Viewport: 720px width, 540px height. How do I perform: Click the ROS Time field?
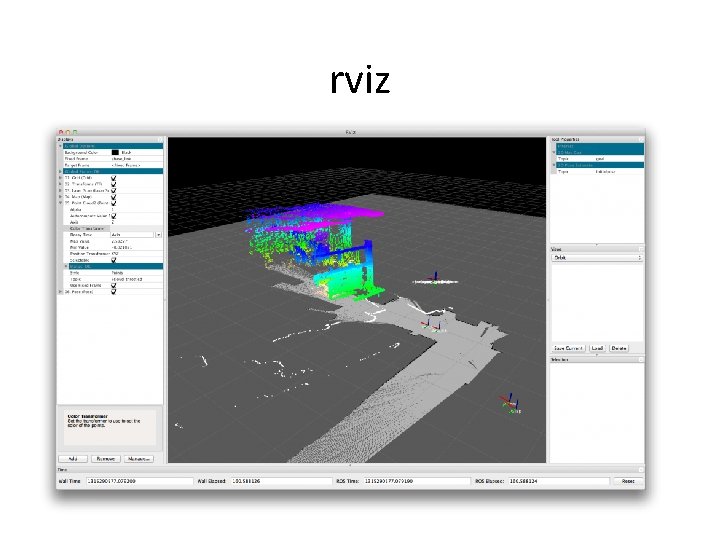point(416,481)
